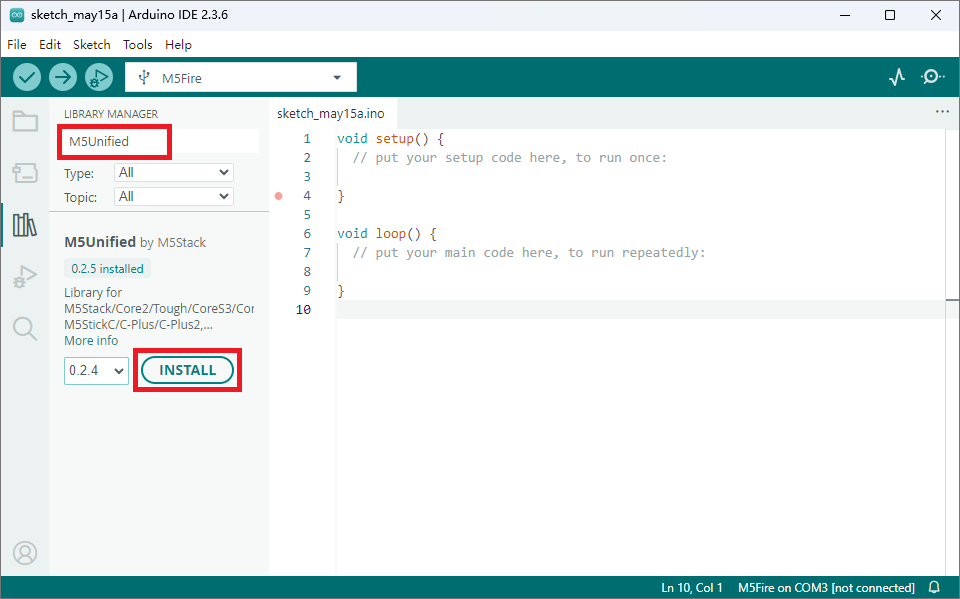Open the account profile icon
This screenshot has height=599, width=960.
pos(25,553)
